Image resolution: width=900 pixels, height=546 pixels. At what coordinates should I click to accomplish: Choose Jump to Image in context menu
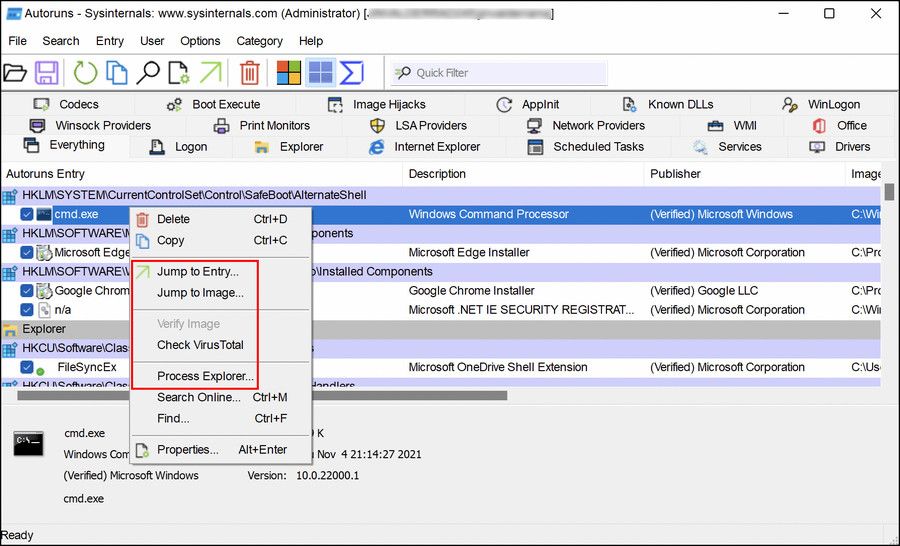pyautogui.click(x=222, y=293)
